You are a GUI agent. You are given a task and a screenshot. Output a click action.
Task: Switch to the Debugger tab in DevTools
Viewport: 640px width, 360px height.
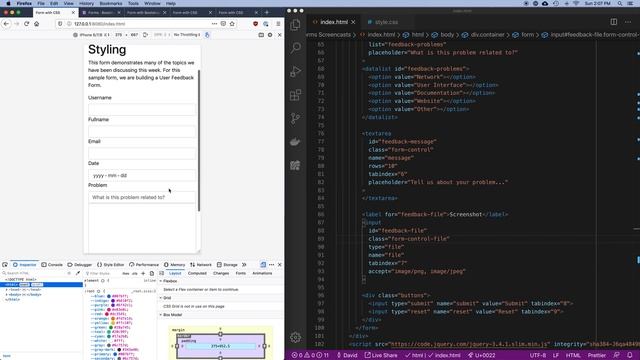tap(80, 264)
